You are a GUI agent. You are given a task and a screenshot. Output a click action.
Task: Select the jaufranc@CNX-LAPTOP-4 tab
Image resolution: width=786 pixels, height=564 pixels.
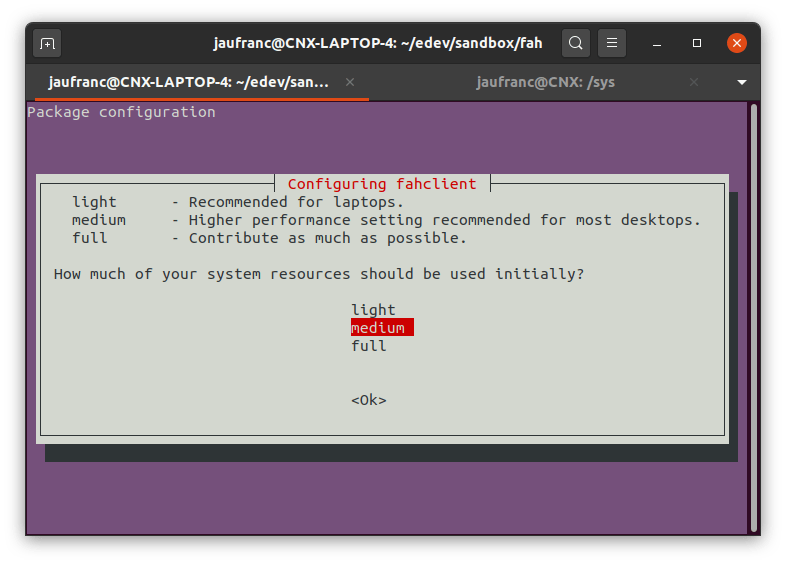(189, 82)
